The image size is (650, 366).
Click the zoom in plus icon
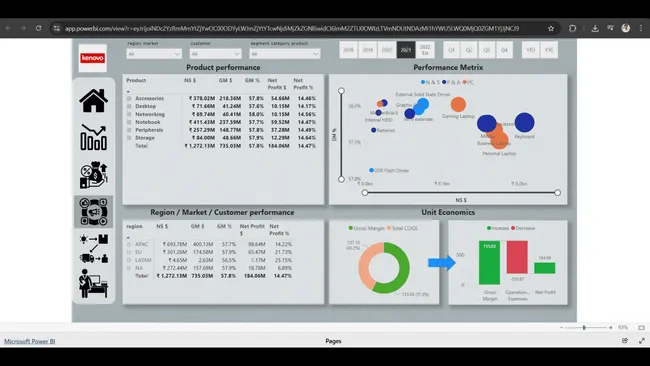[x=611, y=327]
